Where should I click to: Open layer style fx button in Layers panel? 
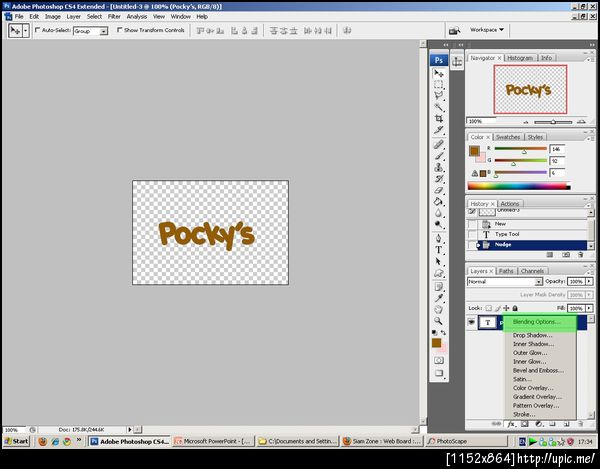(511, 424)
